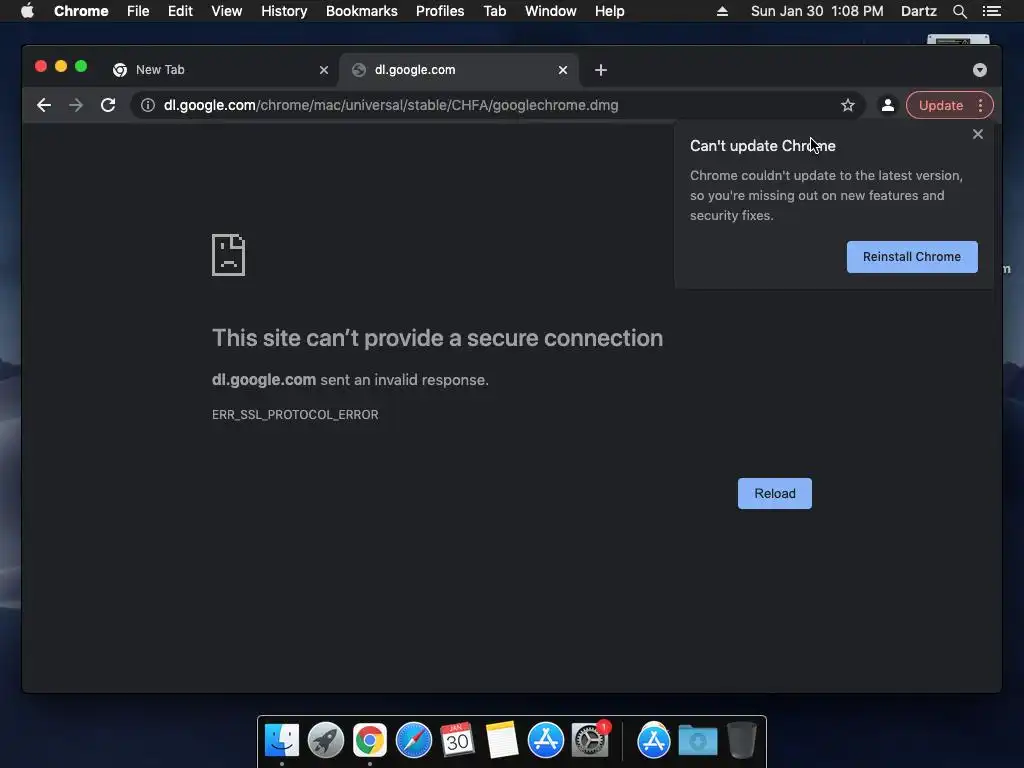Reload page via toolbar refresh icon
Screen dimensions: 1024x768
tap(108, 105)
